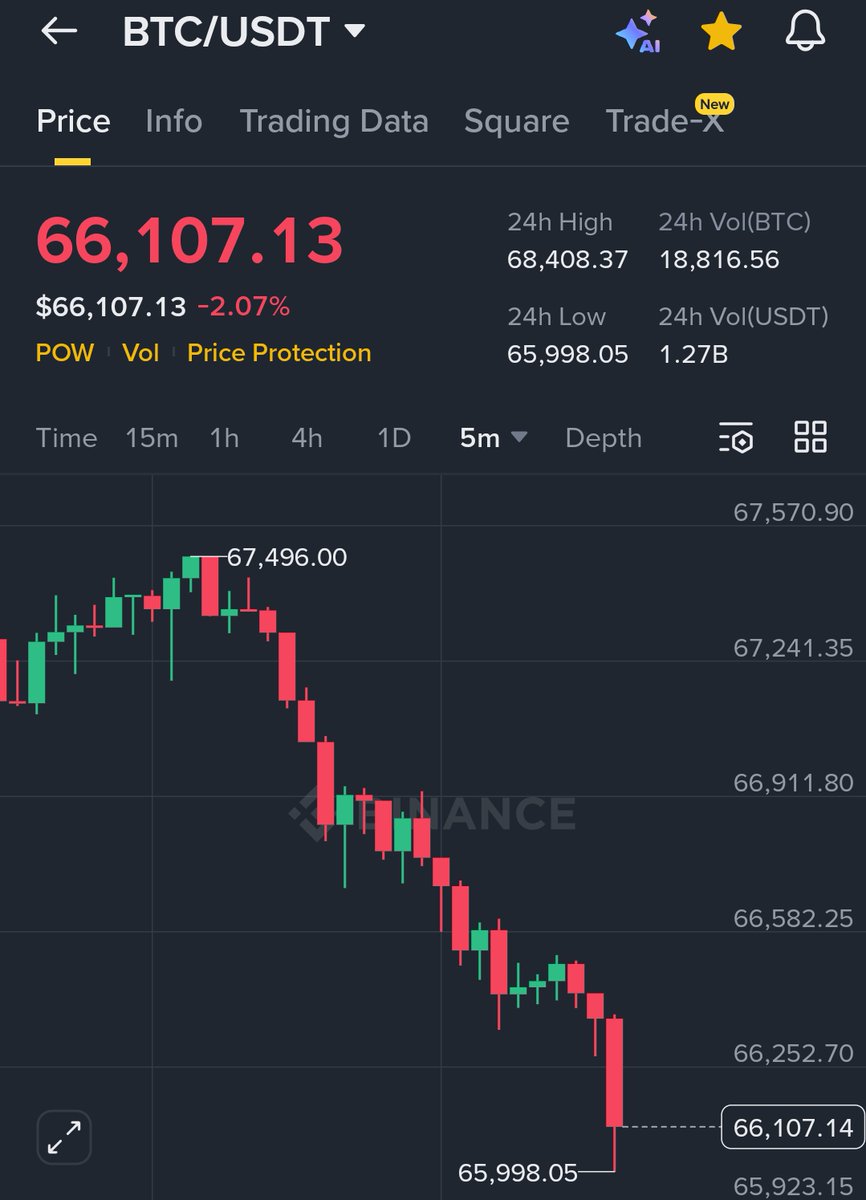Image resolution: width=866 pixels, height=1200 pixels.
Task: Open the AI sparkle assistant
Action: coord(637,32)
